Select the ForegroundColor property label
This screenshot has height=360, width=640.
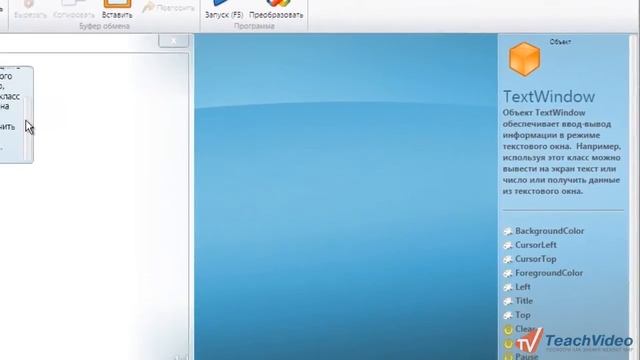click(549, 273)
